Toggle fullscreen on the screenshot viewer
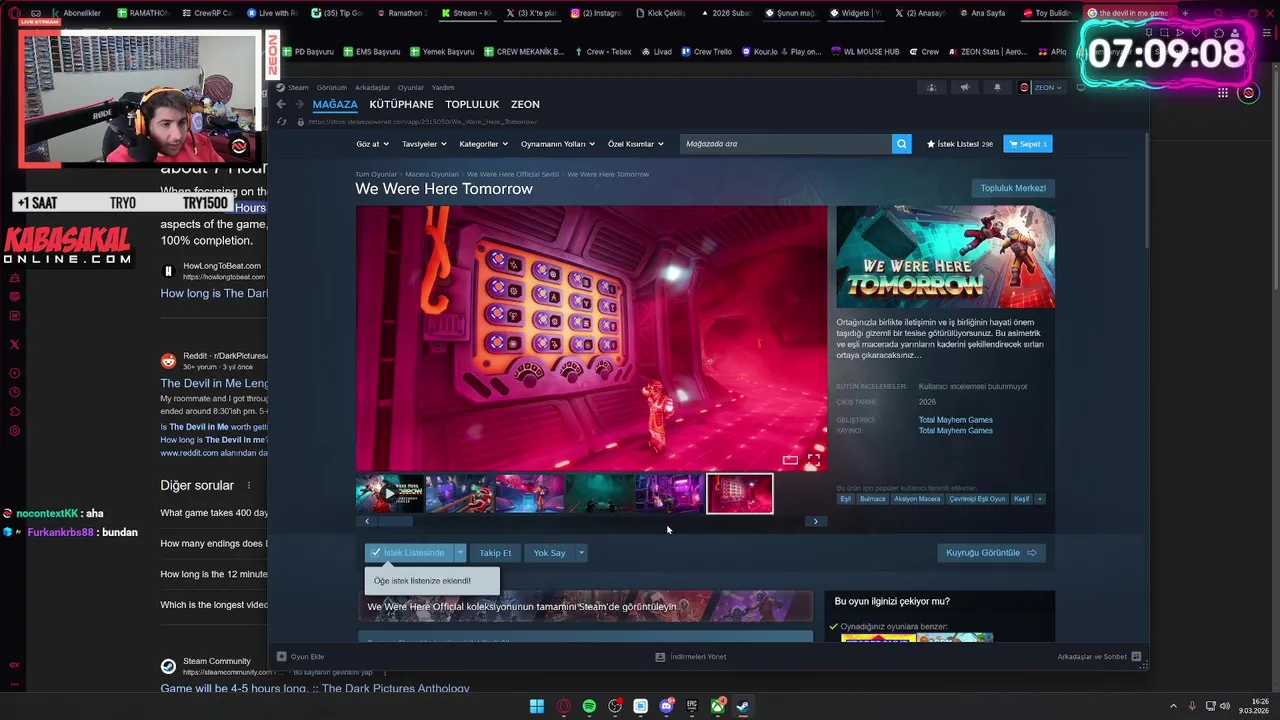The height and width of the screenshot is (720, 1280). click(x=814, y=460)
